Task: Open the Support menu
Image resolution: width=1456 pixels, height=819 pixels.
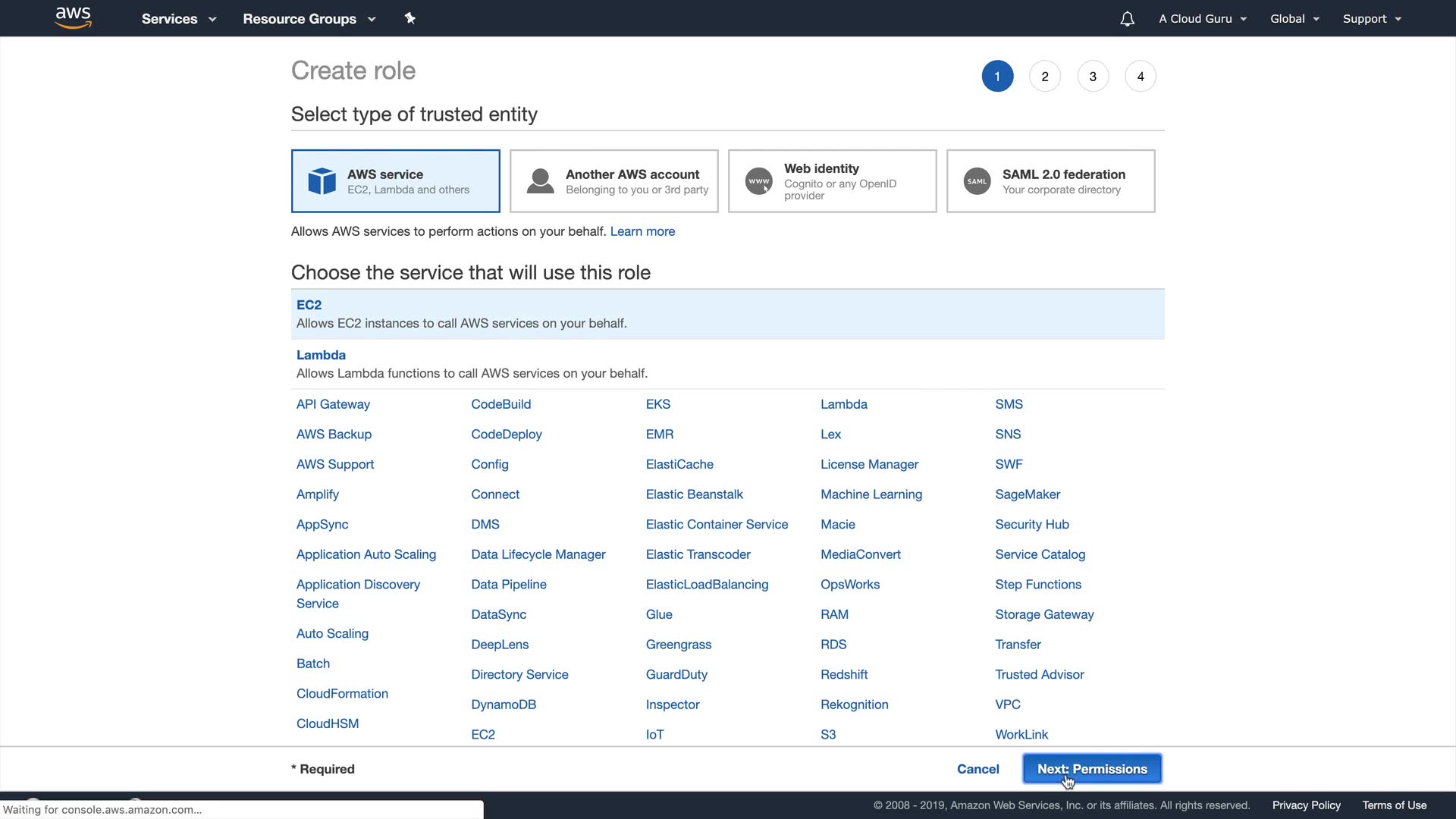Action: click(1371, 19)
